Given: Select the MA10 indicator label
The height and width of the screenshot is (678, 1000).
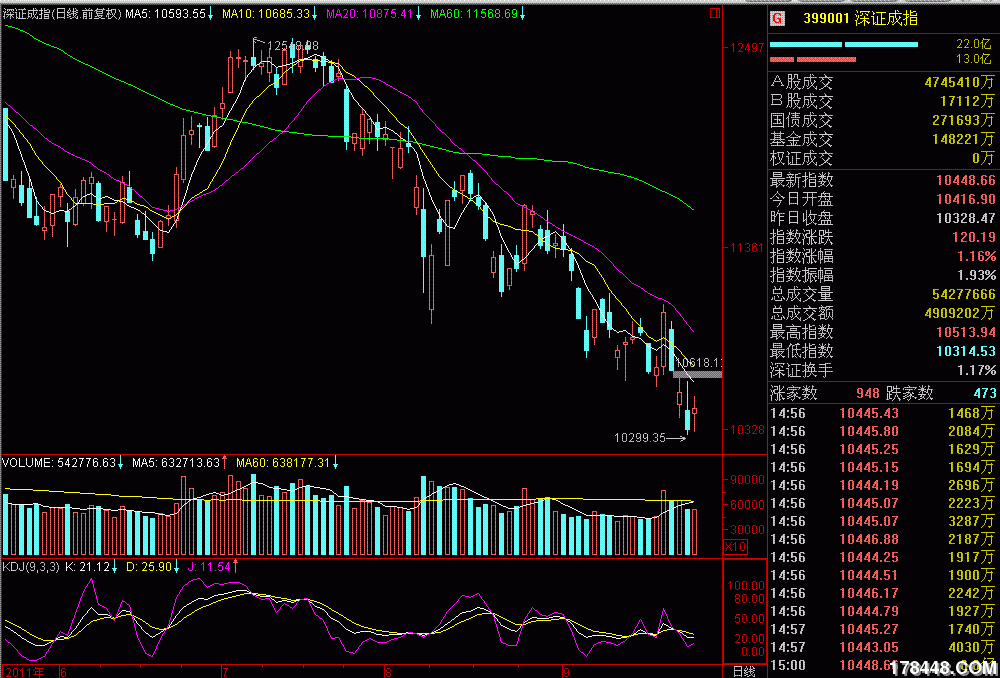Looking at the screenshot, I should coord(265,14).
